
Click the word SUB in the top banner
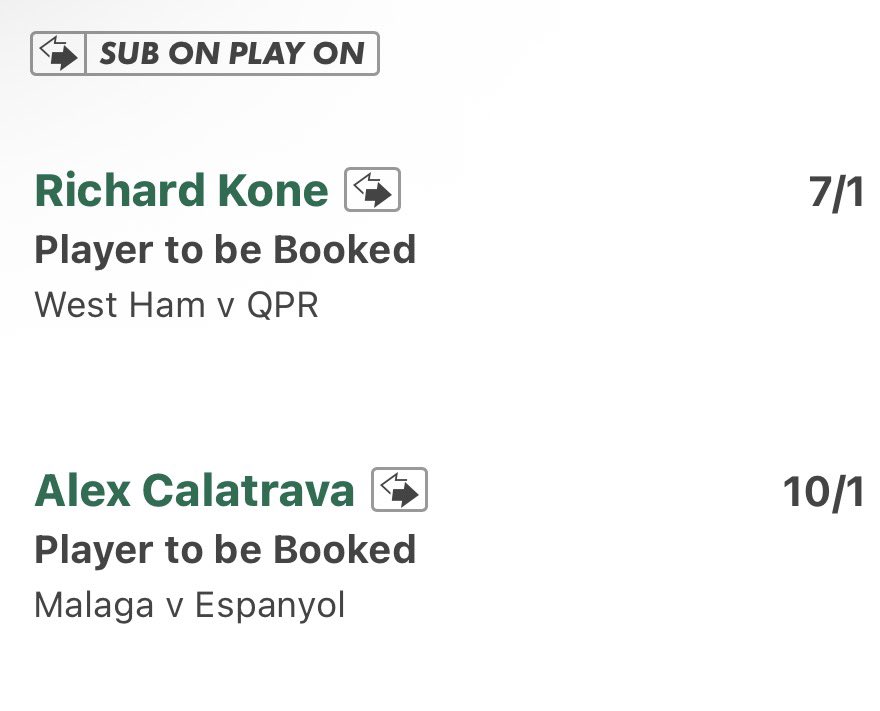point(129,53)
